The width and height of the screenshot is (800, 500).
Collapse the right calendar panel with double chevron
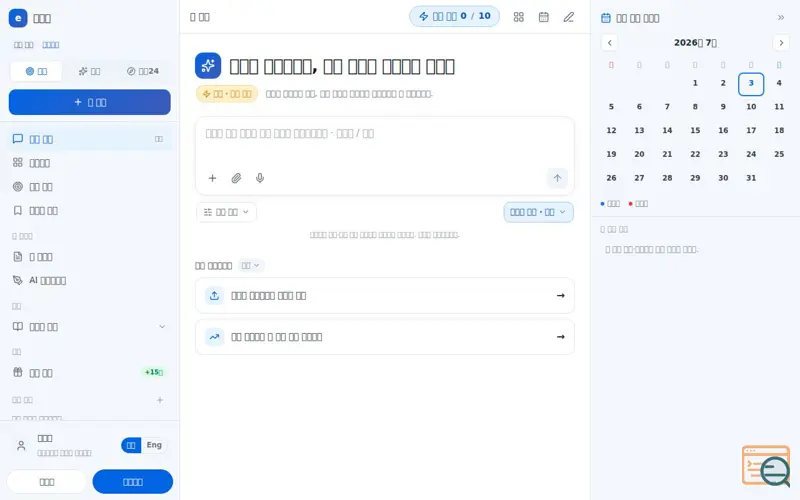781,18
